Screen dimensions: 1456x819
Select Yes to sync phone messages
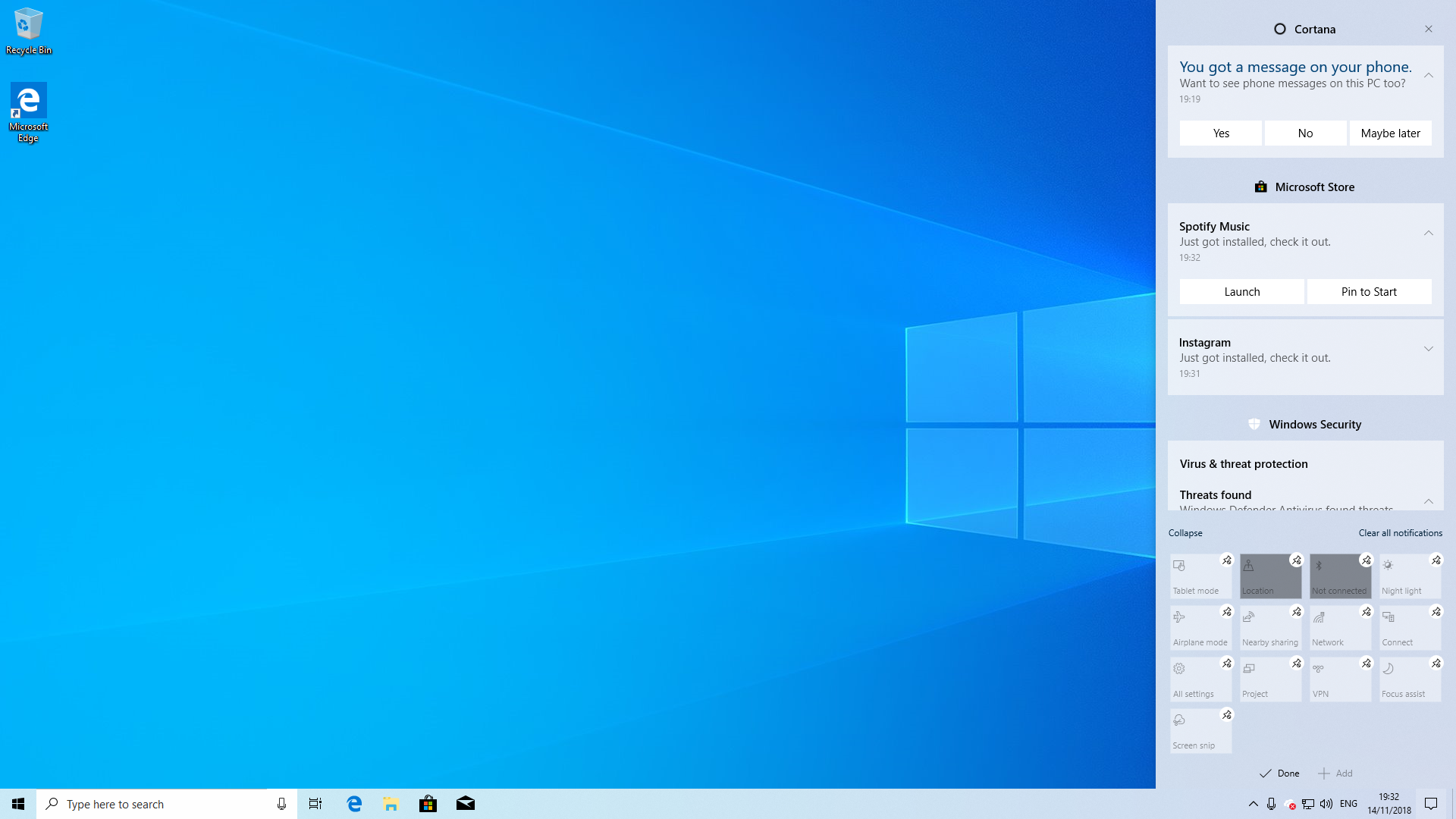(1220, 132)
